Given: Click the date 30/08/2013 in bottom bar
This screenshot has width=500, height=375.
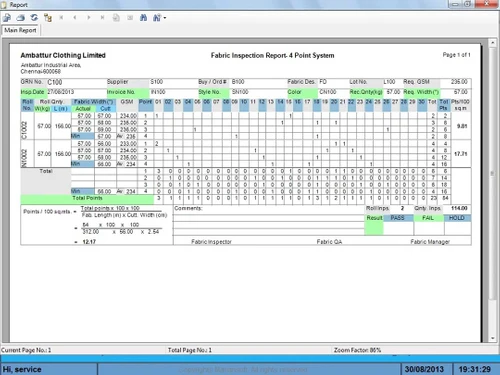Looking at the screenshot, I should [x=424, y=369].
